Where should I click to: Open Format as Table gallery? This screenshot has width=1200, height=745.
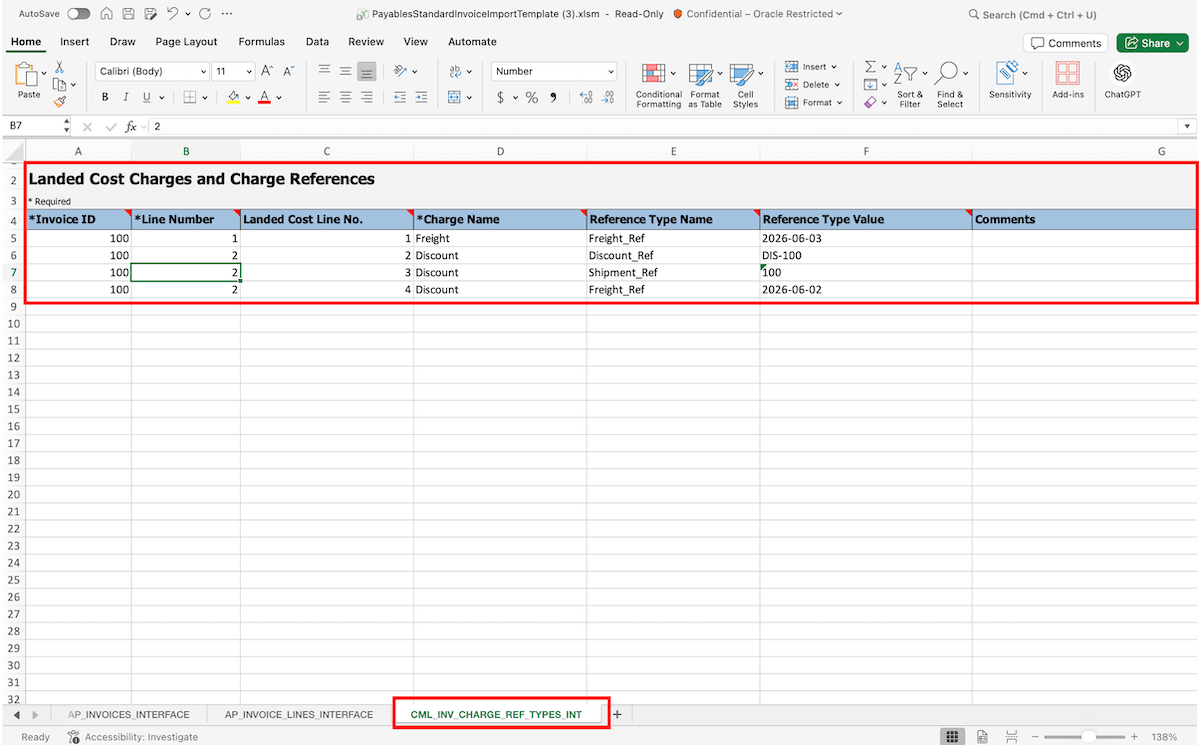coord(705,86)
